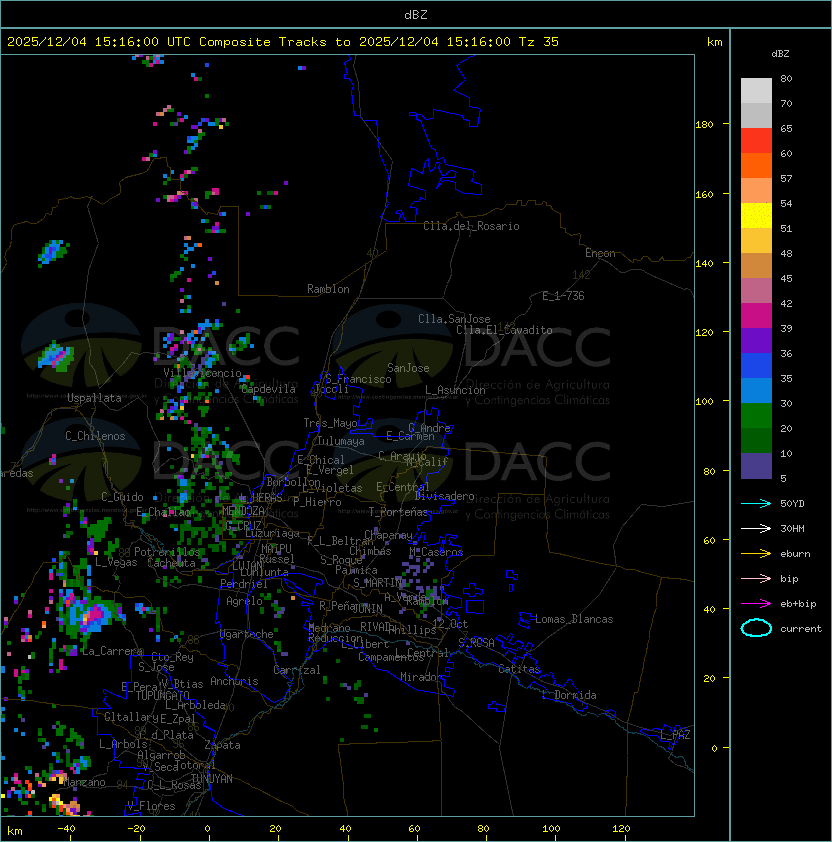
Task: Click the cyan 50YD track arrow in legend
Action: click(x=756, y=503)
